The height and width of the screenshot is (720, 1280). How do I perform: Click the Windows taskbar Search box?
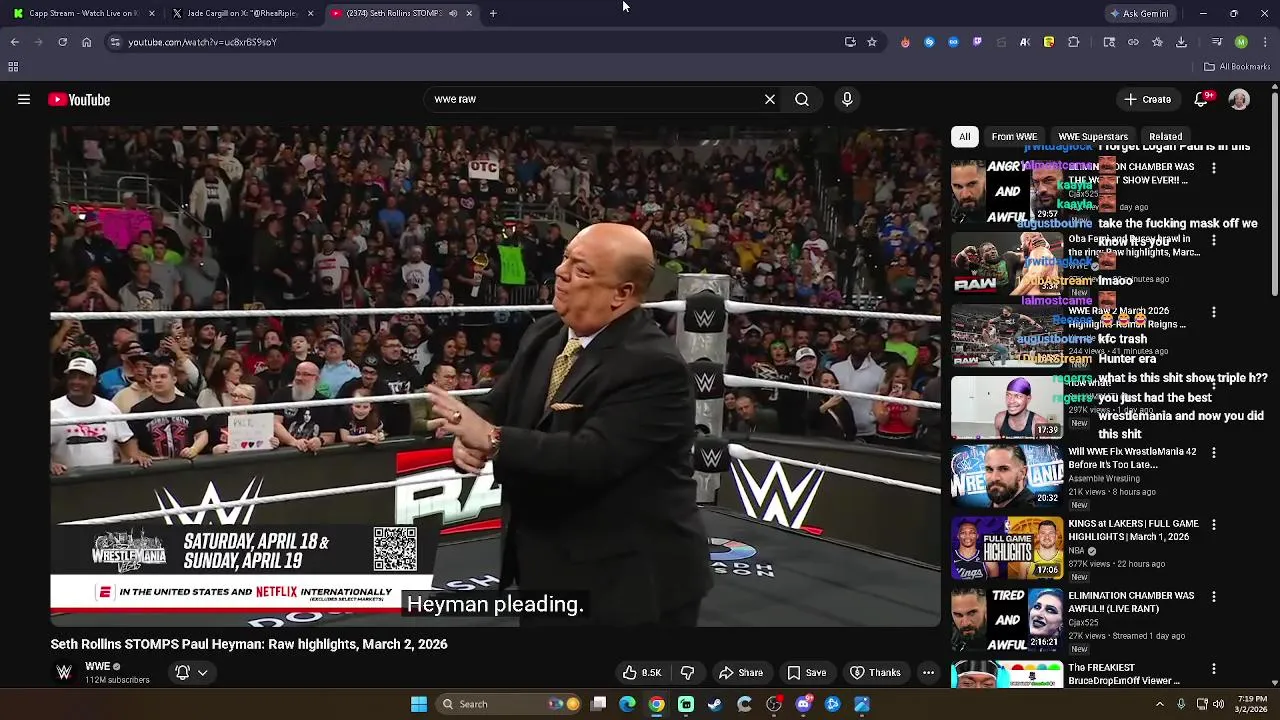tap(510, 704)
